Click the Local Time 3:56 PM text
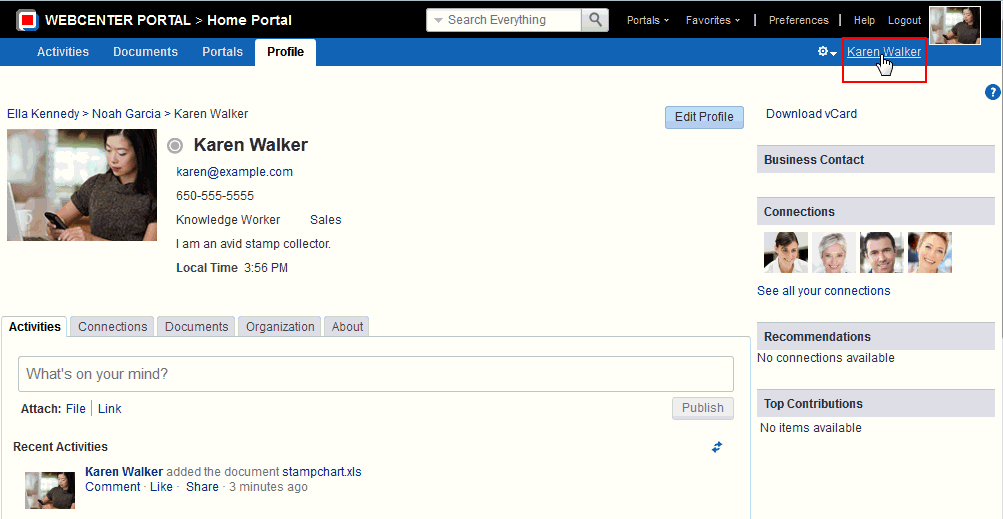The height and width of the screenshot is (519, 1003). tap(232, 267)
